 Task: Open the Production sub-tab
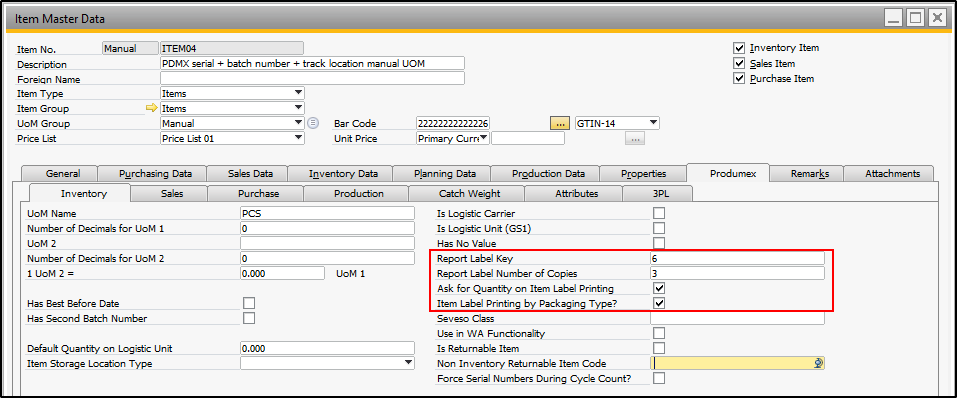[x=359, y=194]
